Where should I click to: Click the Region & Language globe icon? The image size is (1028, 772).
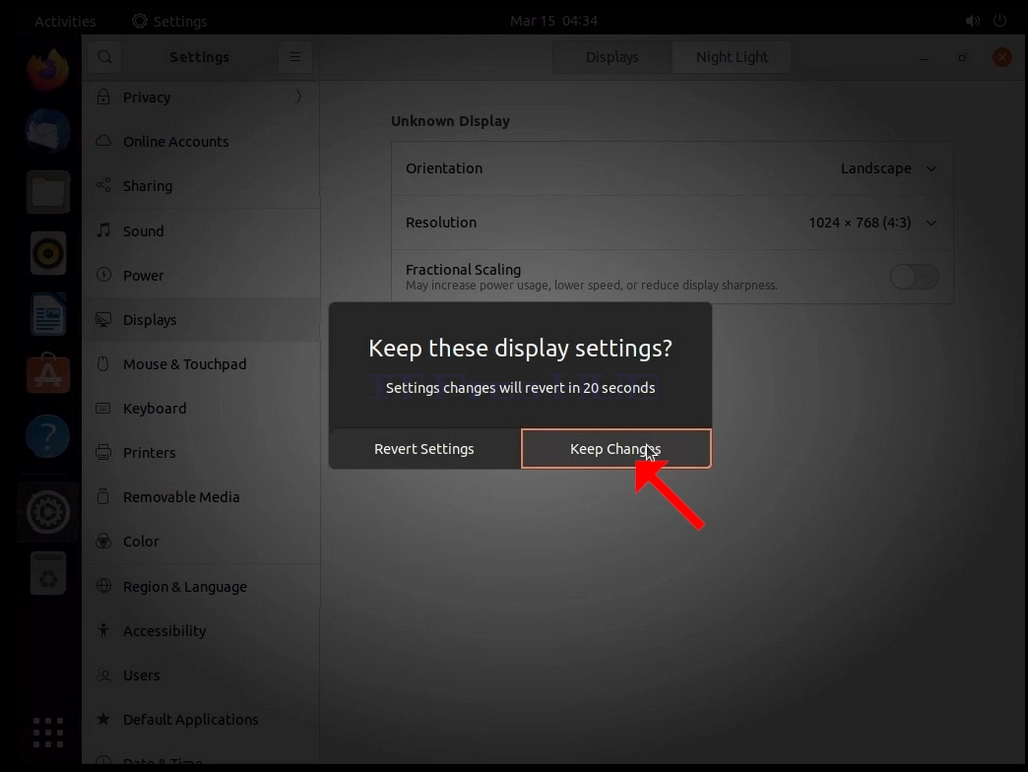(103, 586)
